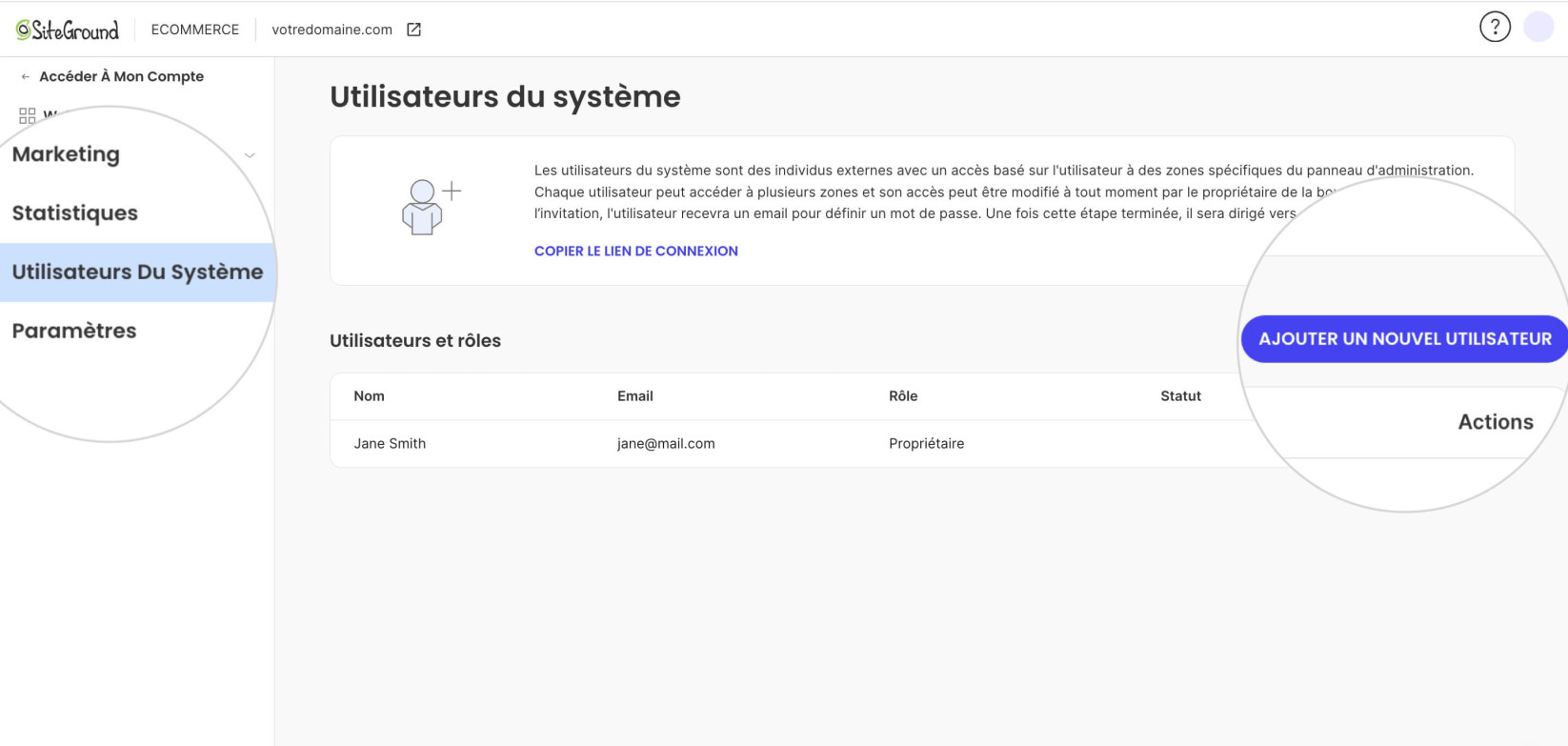Click the Propriétaire role cell
This screenshot has width=1568, height=746.
tap(926, 444)
